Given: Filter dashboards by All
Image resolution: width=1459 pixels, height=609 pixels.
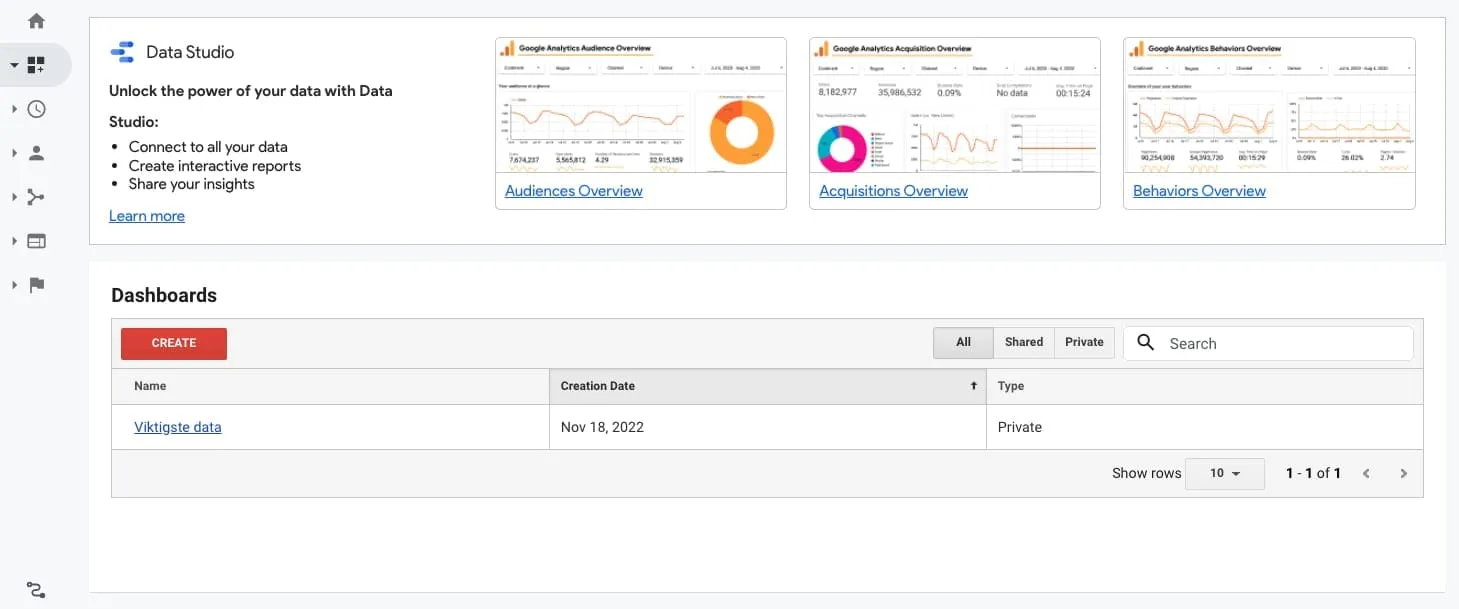Looking at the screenshot, I should (x=963, y=342).
